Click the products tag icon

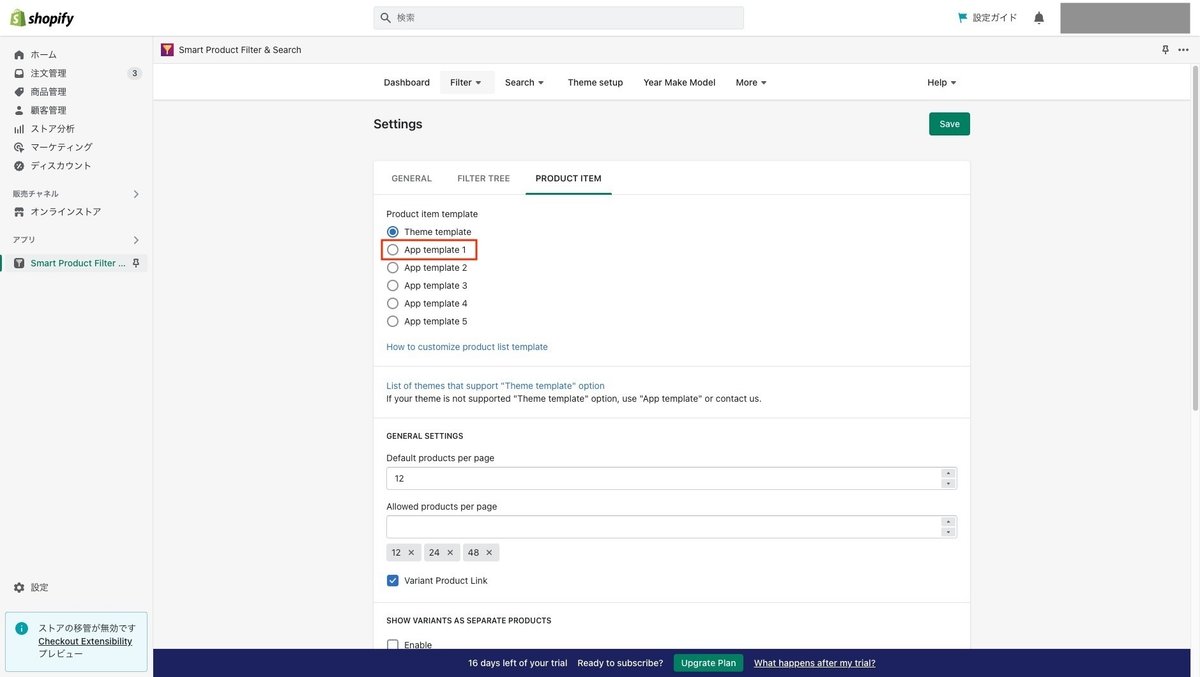19,92
